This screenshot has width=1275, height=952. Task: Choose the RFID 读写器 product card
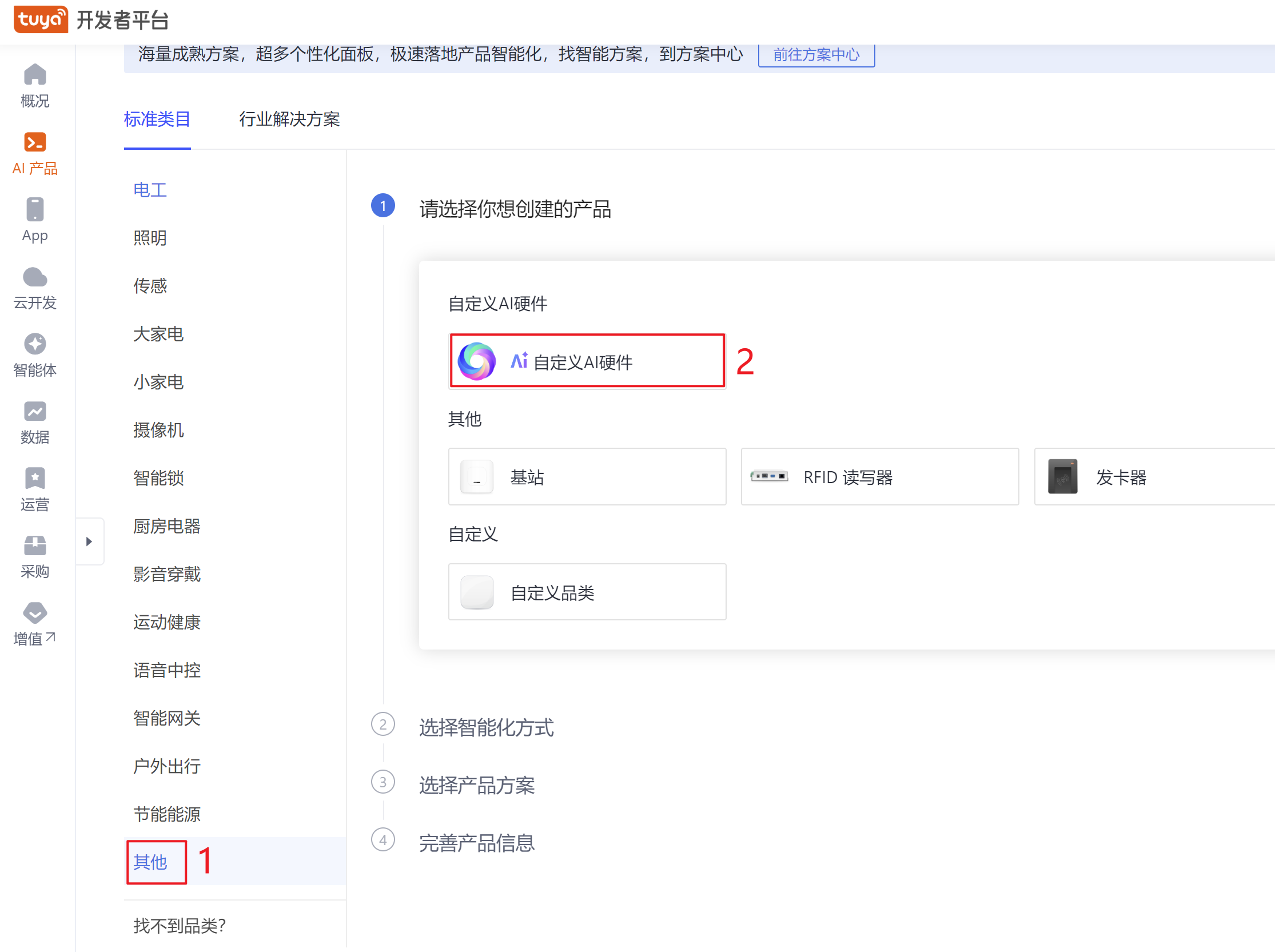pos(879,477)
